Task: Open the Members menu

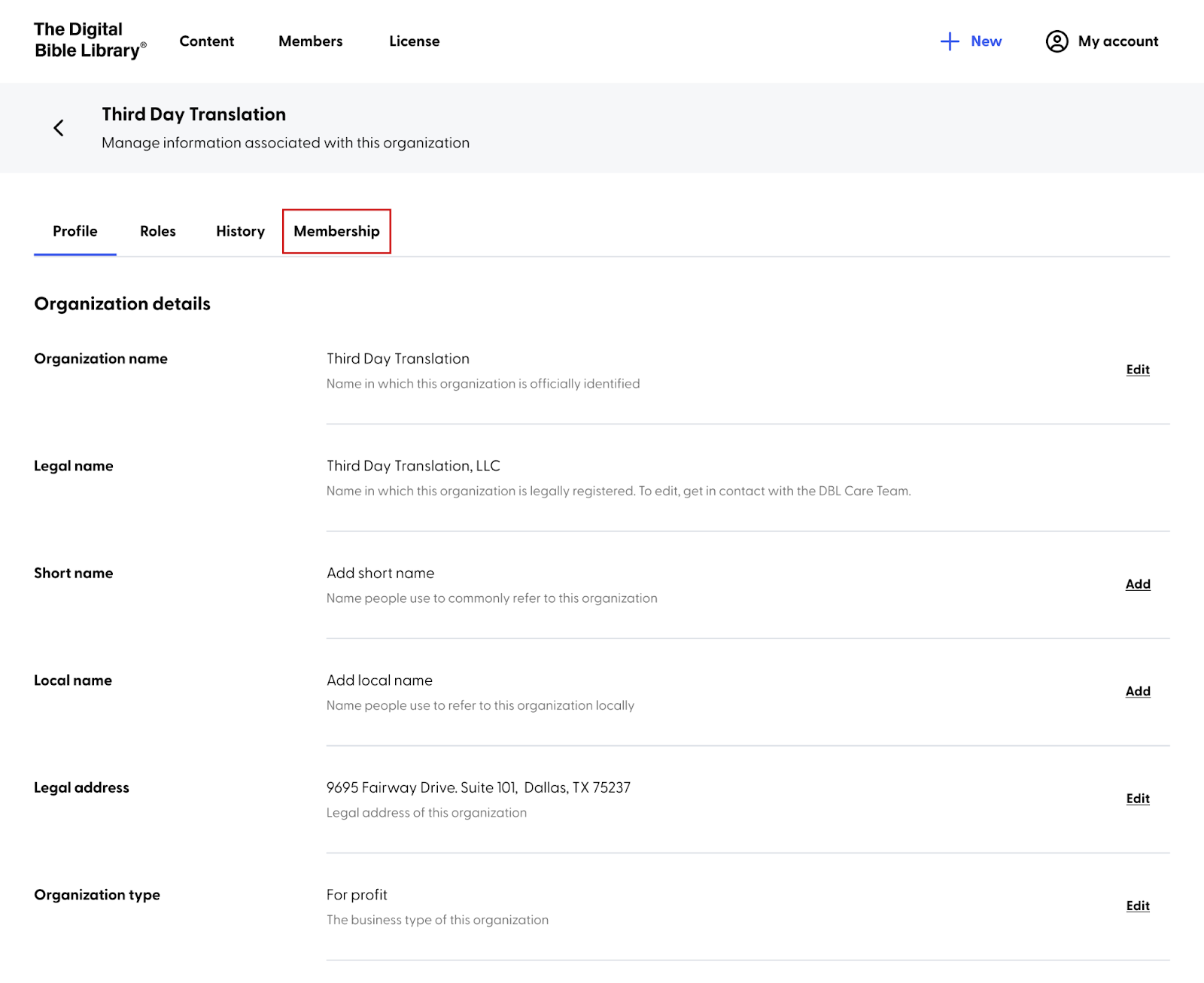Action: tap(311, 41)
